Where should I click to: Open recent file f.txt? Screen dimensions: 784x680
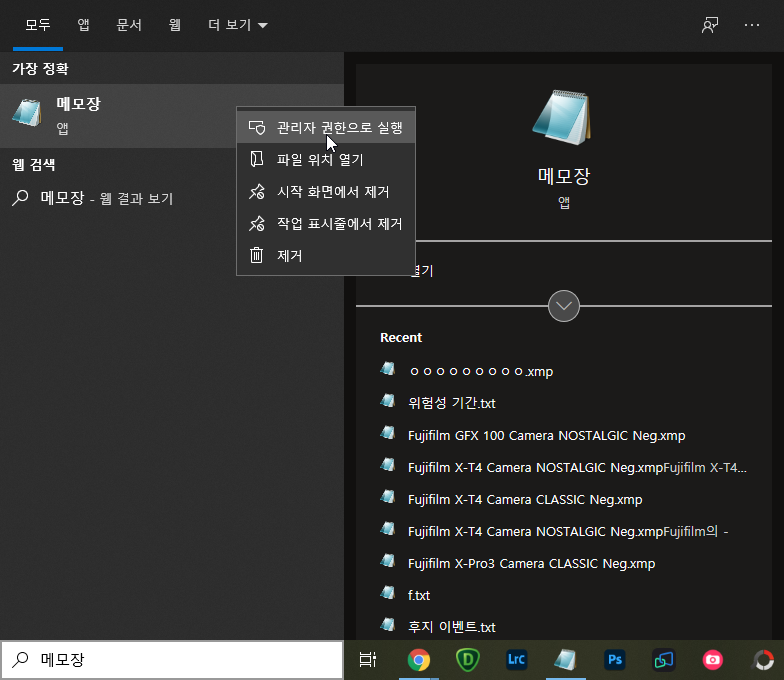click(x=564, y=595)
